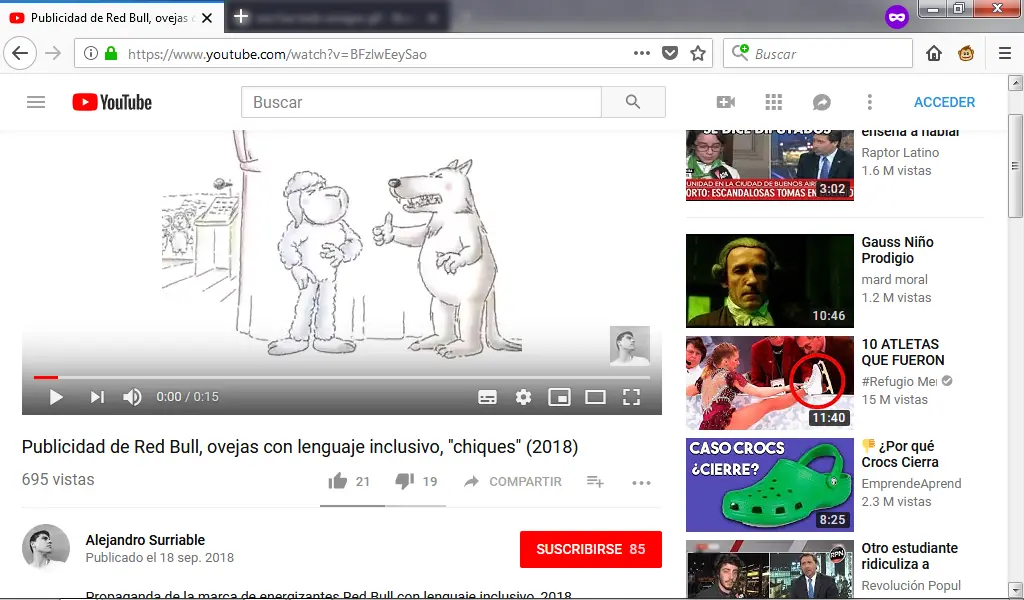Click the Firefox Buscar search box
The image size is (1024, 600).
point(818,54)
